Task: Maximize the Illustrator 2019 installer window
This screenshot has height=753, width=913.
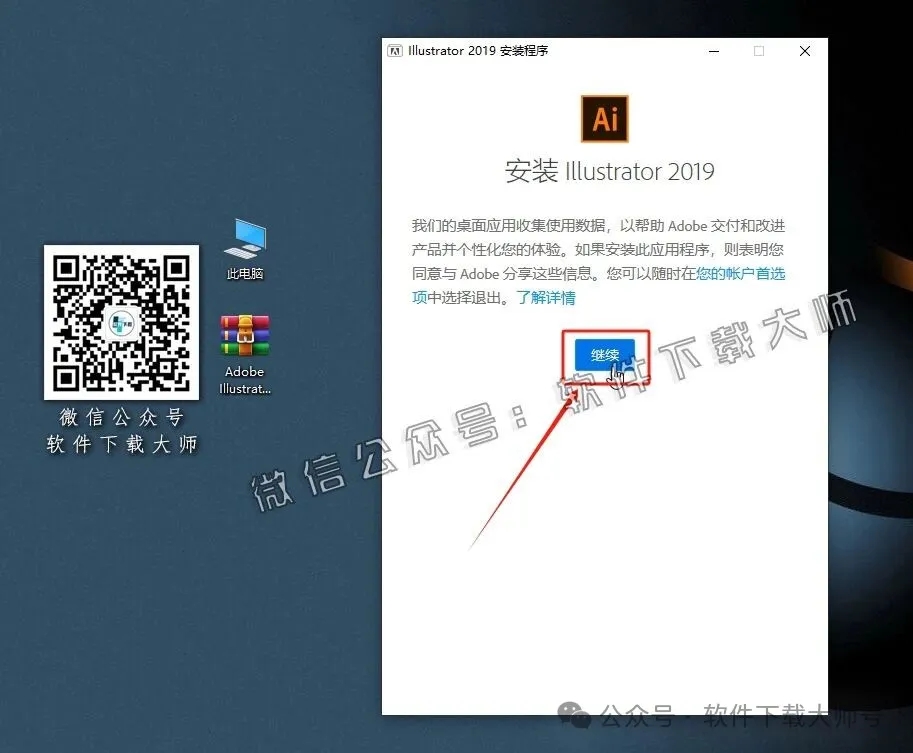Action: [x=758, y=50]
